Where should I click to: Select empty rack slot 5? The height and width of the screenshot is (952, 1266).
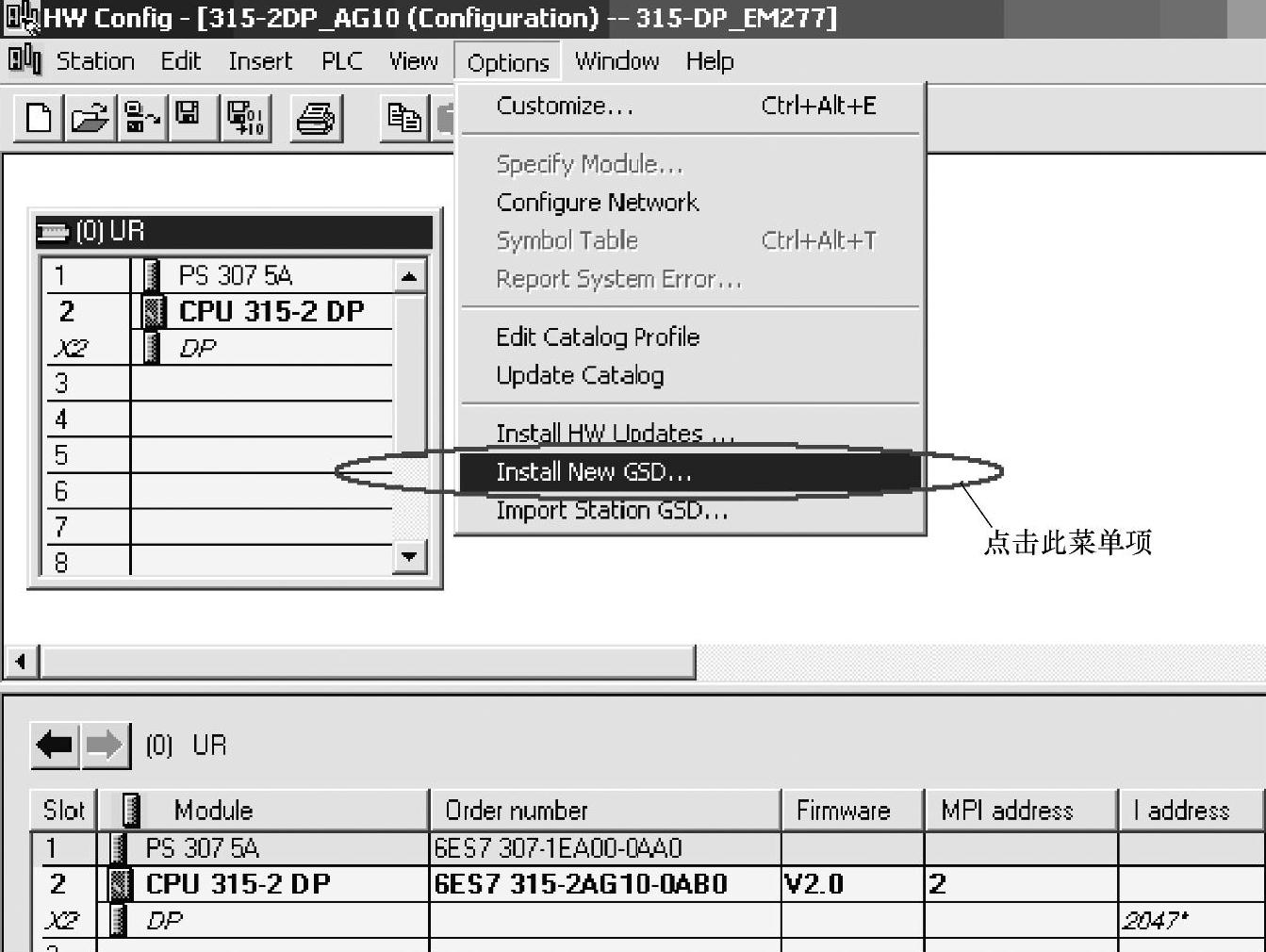[219, 454]
